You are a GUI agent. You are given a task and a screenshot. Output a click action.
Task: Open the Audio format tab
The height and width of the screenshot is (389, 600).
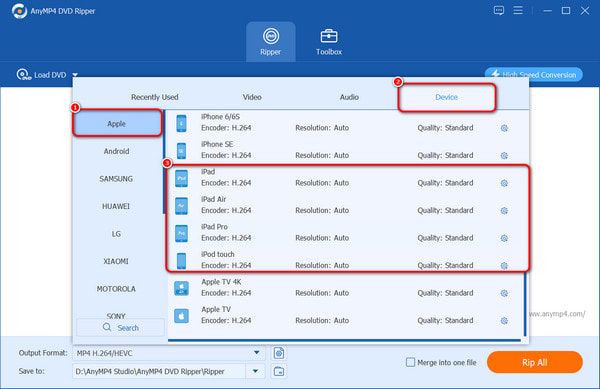click(x=349, y=97)
